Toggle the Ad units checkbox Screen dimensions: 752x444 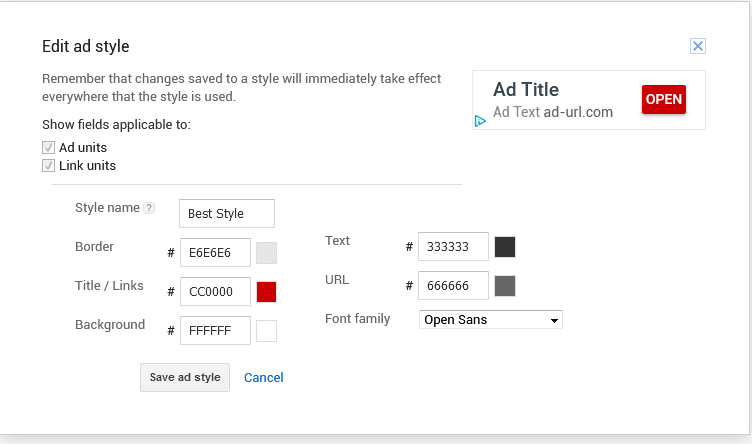tap(48, 148)
